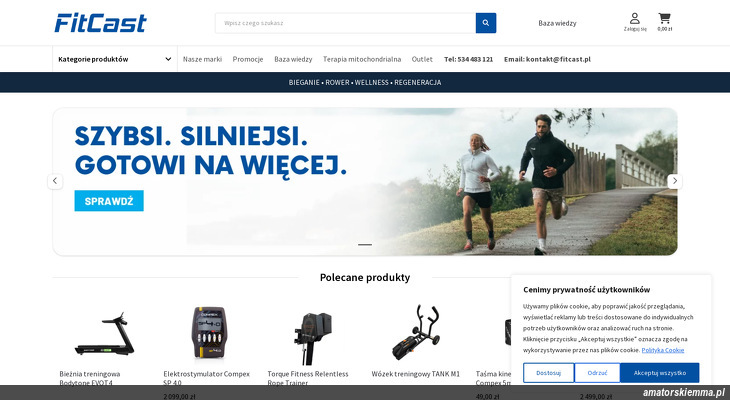The width and height of the screenshot is (730, 400).
Task: Accept all cookies with Akceptuj wszystko
Action: tap(659, 373)
